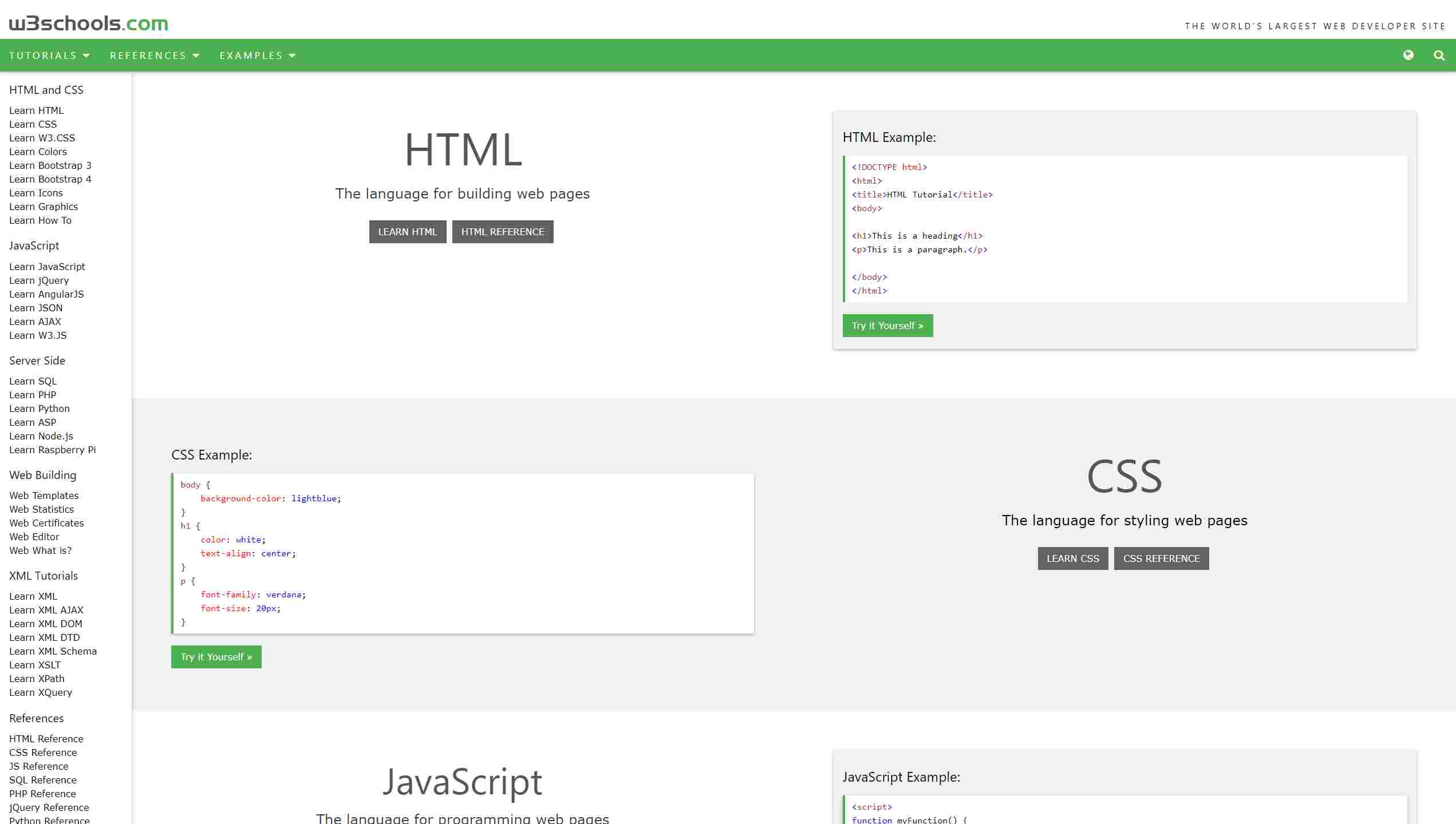Open the HTML REFERENCE button
The height and width of the screenshot is (824, 1456).
[503, 232]
